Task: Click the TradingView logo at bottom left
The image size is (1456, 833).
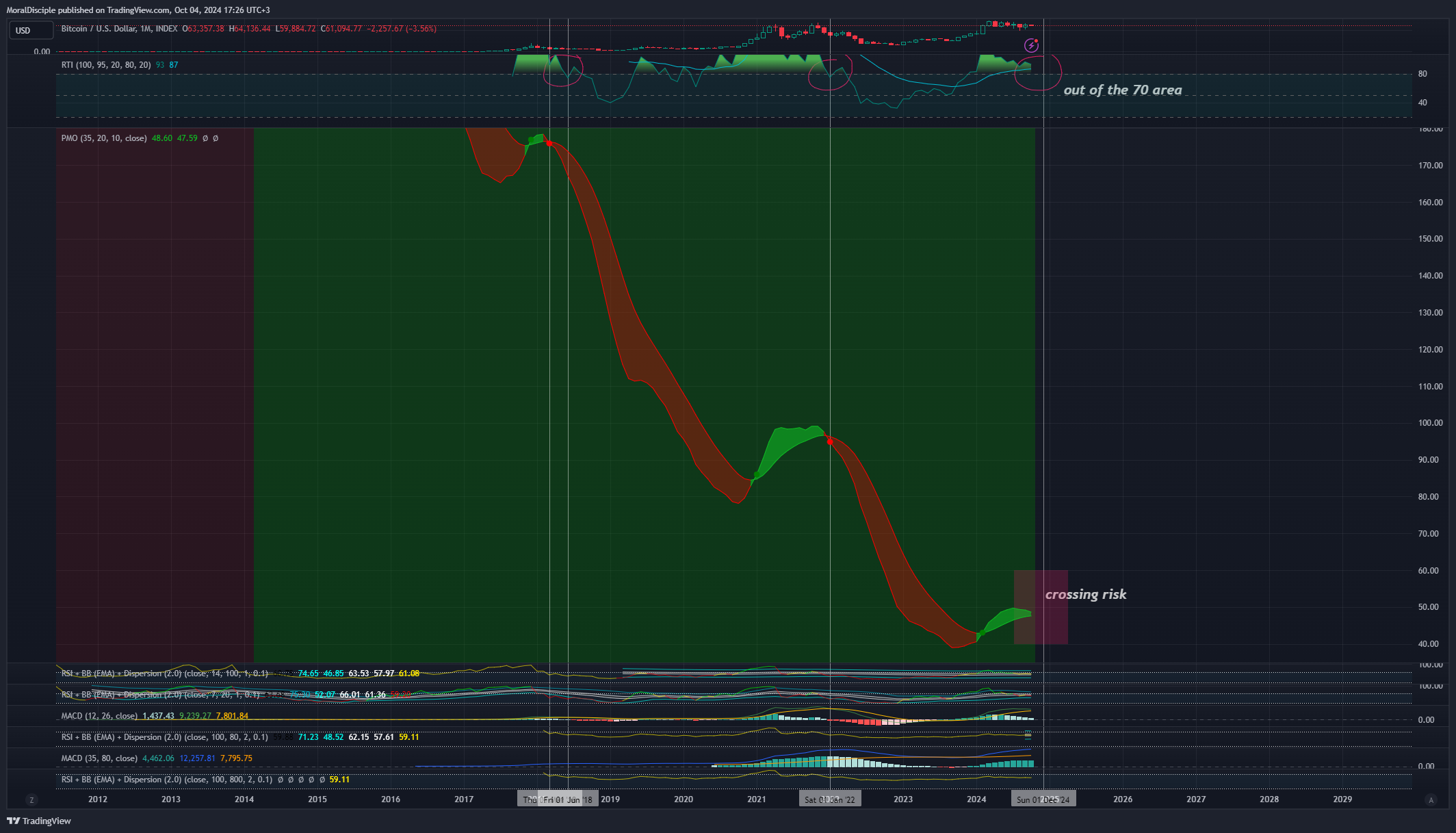Action: (x=39, y=821)
